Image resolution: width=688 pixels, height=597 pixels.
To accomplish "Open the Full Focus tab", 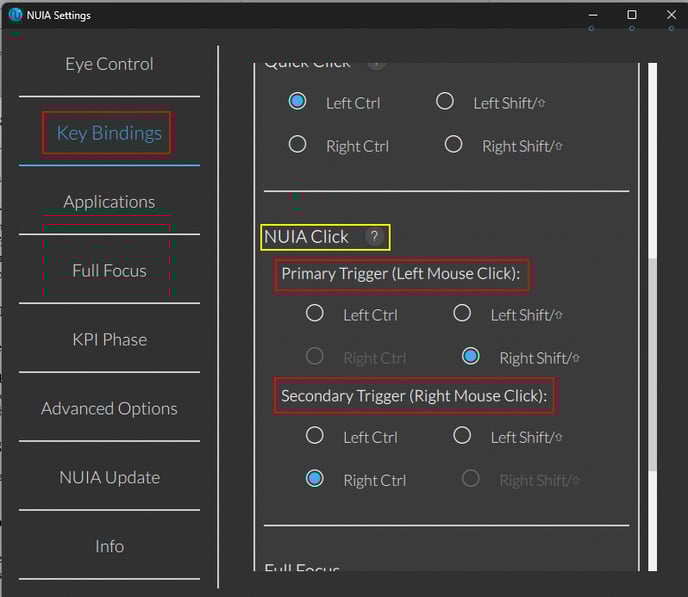I will click(x=109, y=271).
